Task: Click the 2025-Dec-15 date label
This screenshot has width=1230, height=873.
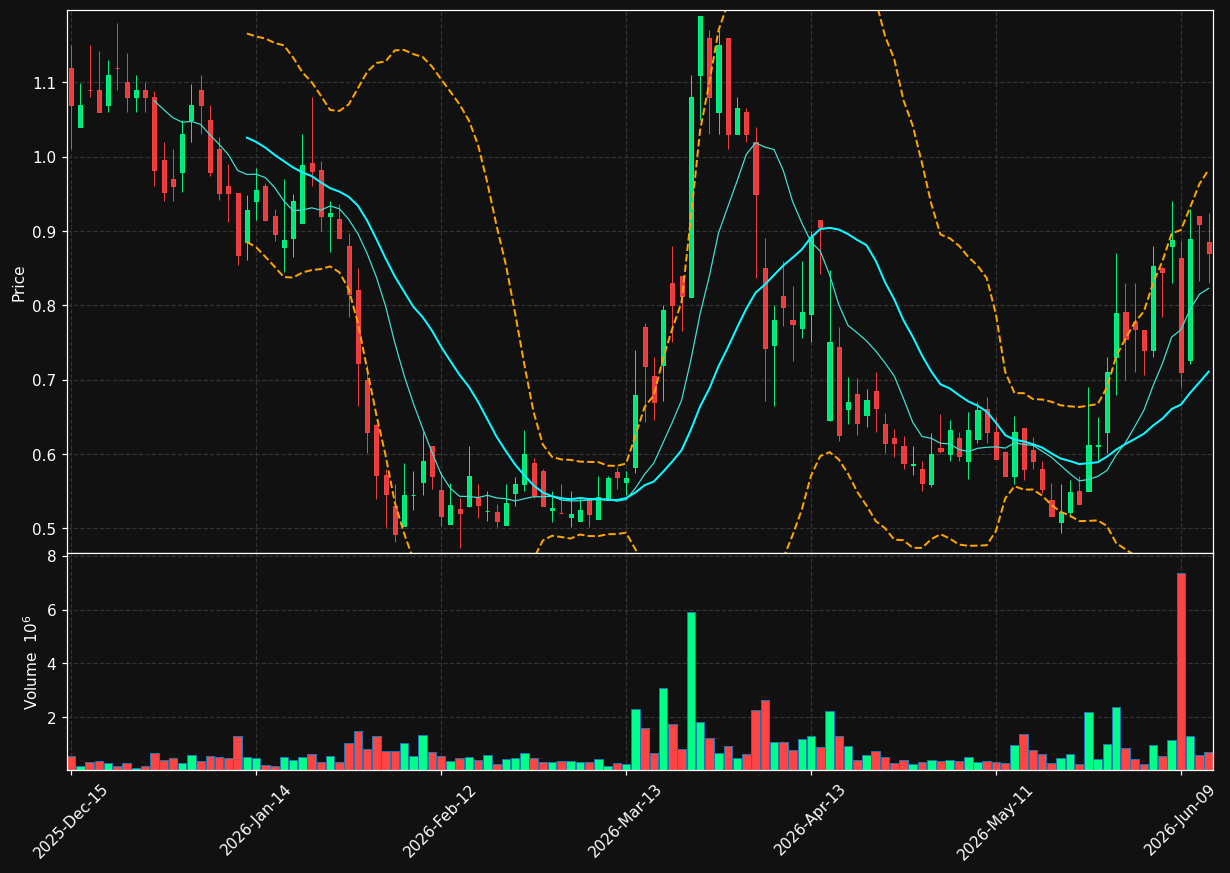Action: (70, 822)
